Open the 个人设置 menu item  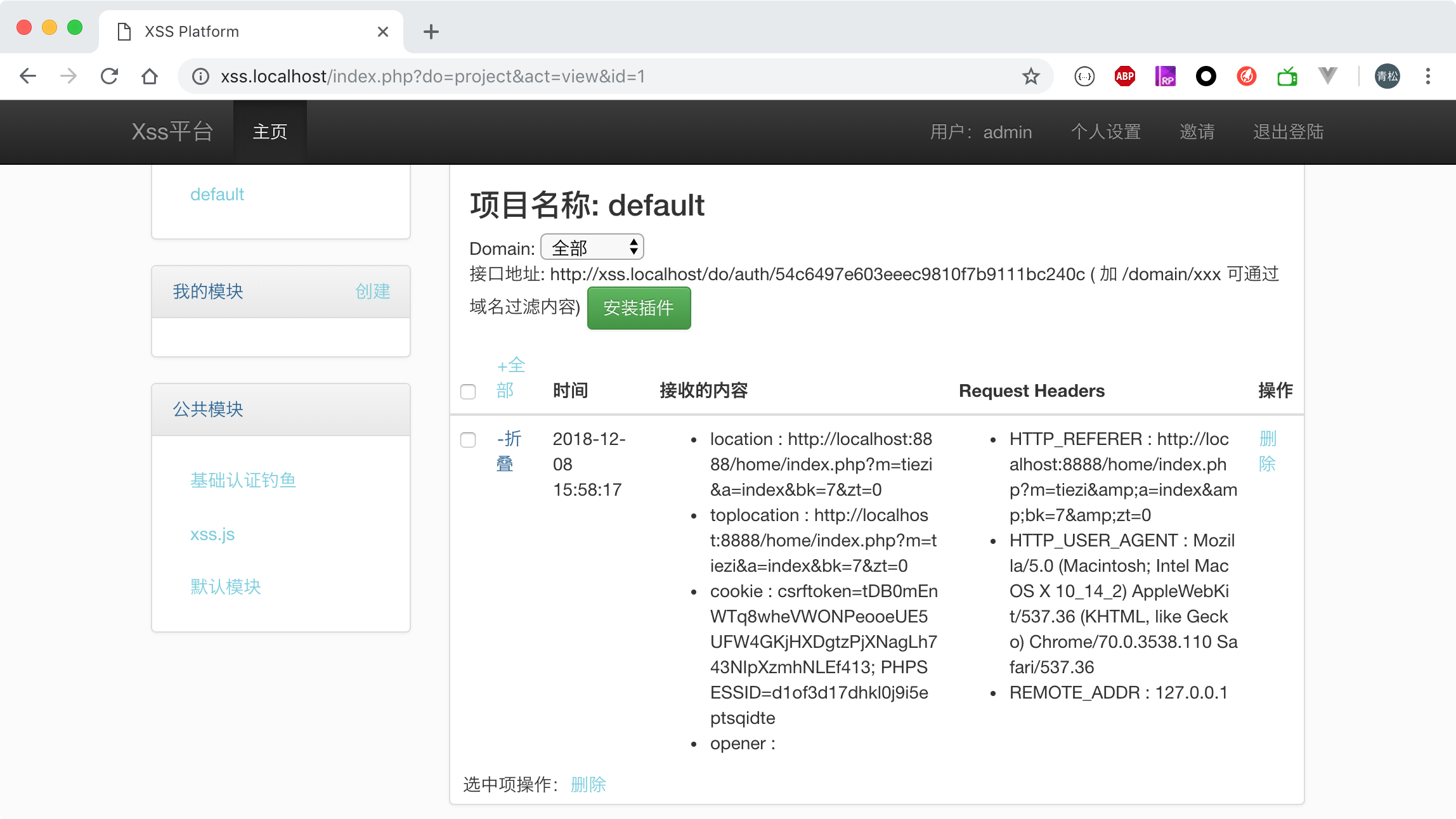click(1106, 131)
